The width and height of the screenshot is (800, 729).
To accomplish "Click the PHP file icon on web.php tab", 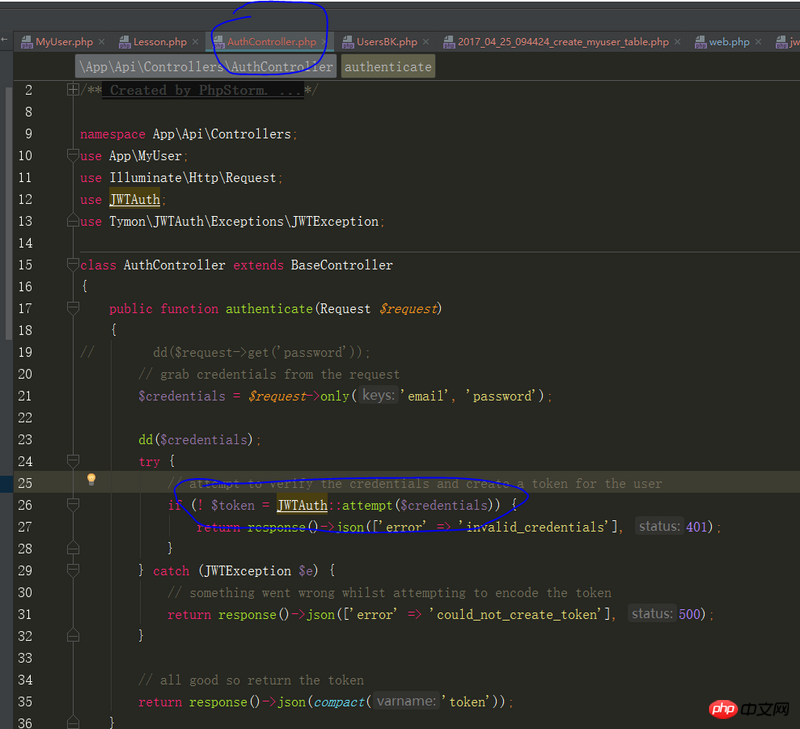I will (x=700, y=42).
